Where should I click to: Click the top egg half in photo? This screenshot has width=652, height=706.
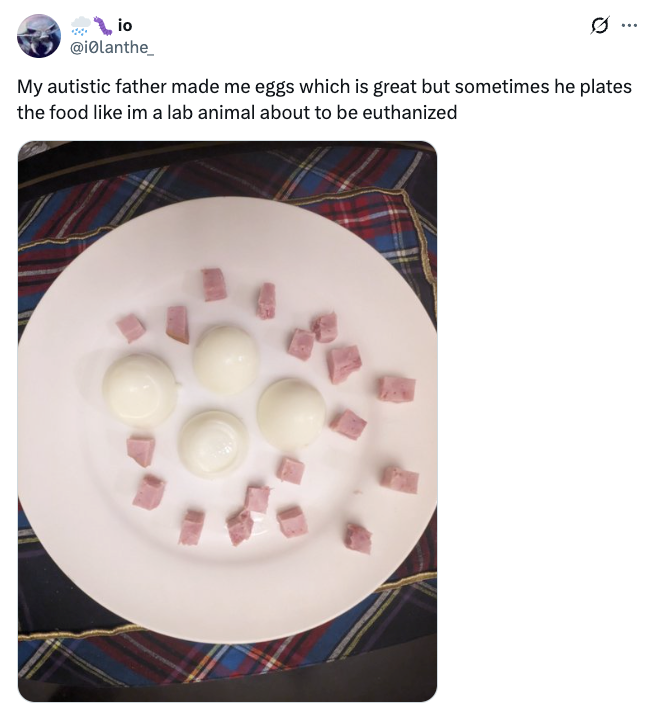point(227,358)
